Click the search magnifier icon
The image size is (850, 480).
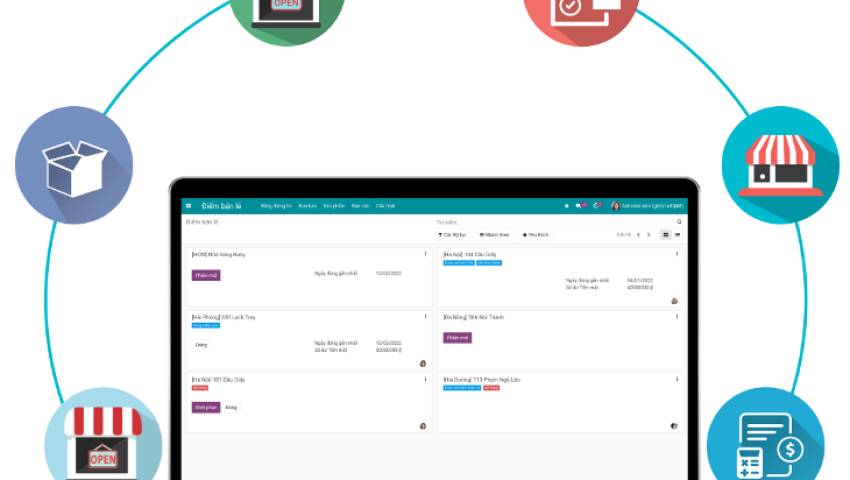click(x=679, y=222)
